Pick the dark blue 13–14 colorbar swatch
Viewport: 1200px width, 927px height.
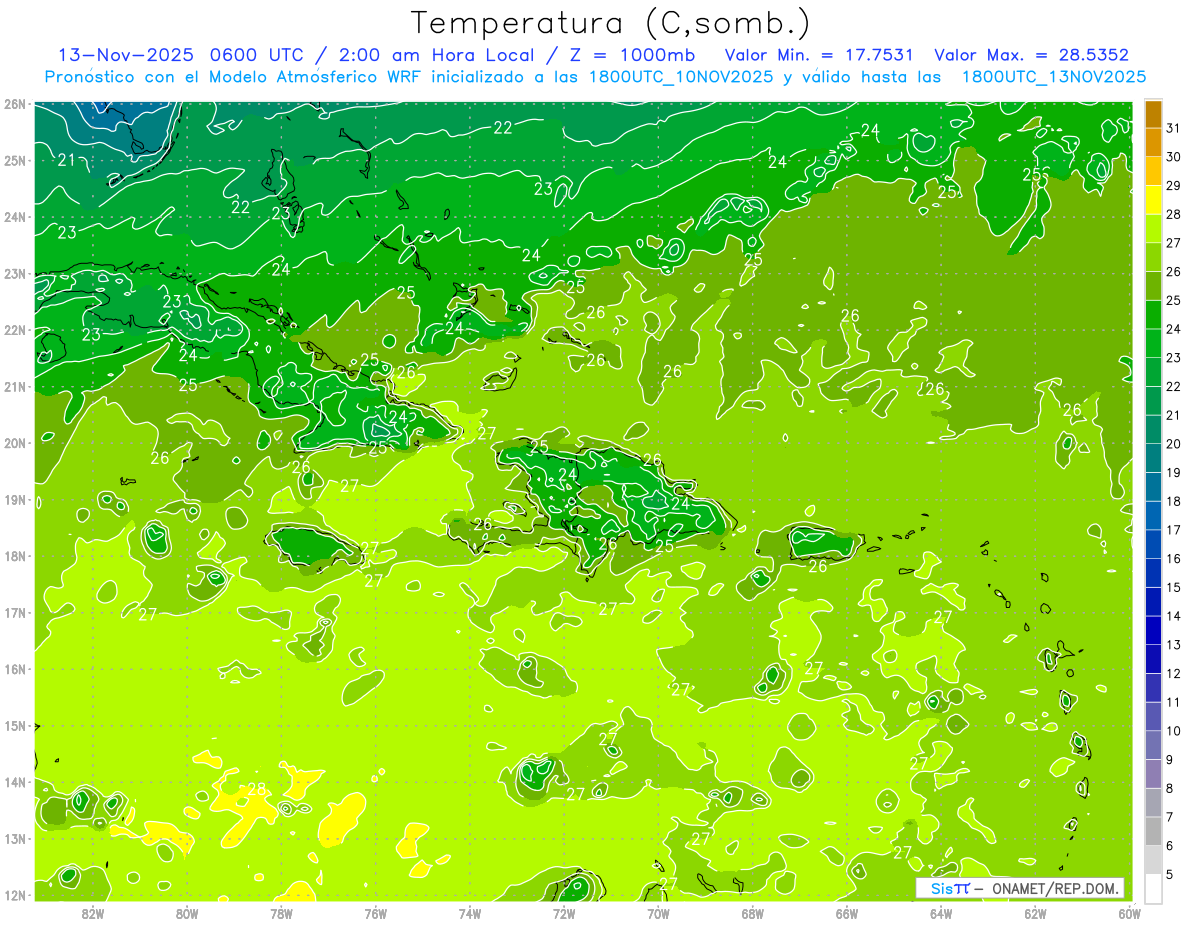pyautogui.click(x=1153, y=630)
